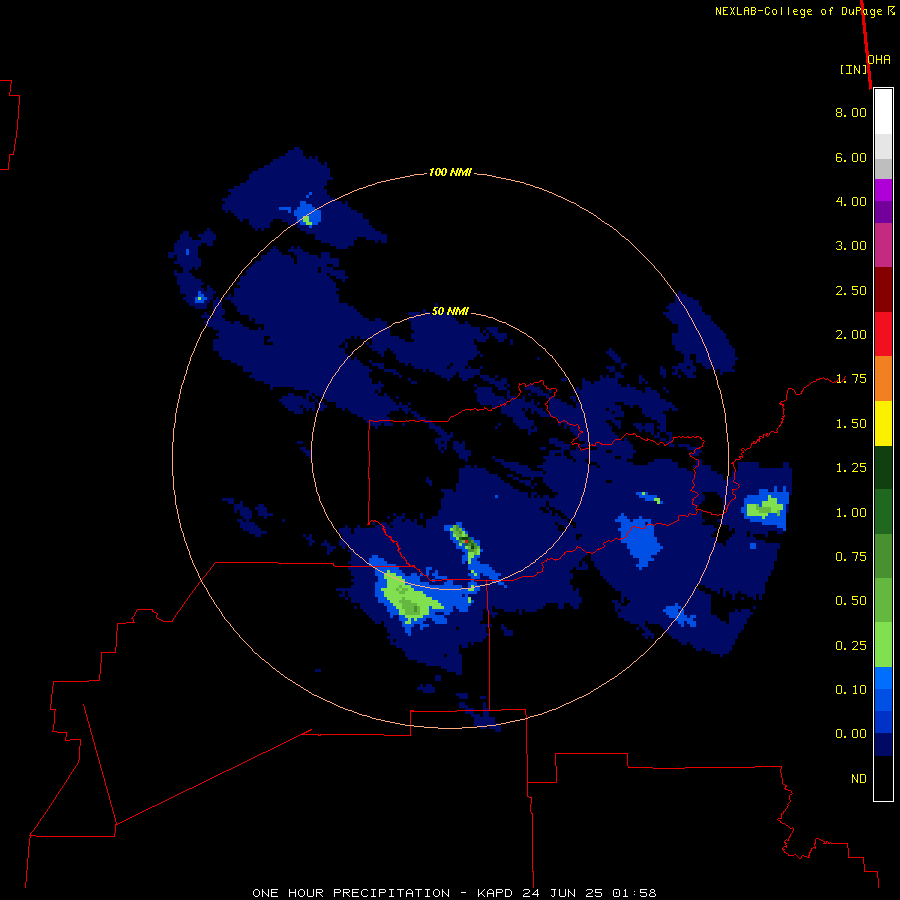Click the white swatch atop the color scale
Image resolution: width=900 pixels, height=900 pixels.
tap(883, 112)
